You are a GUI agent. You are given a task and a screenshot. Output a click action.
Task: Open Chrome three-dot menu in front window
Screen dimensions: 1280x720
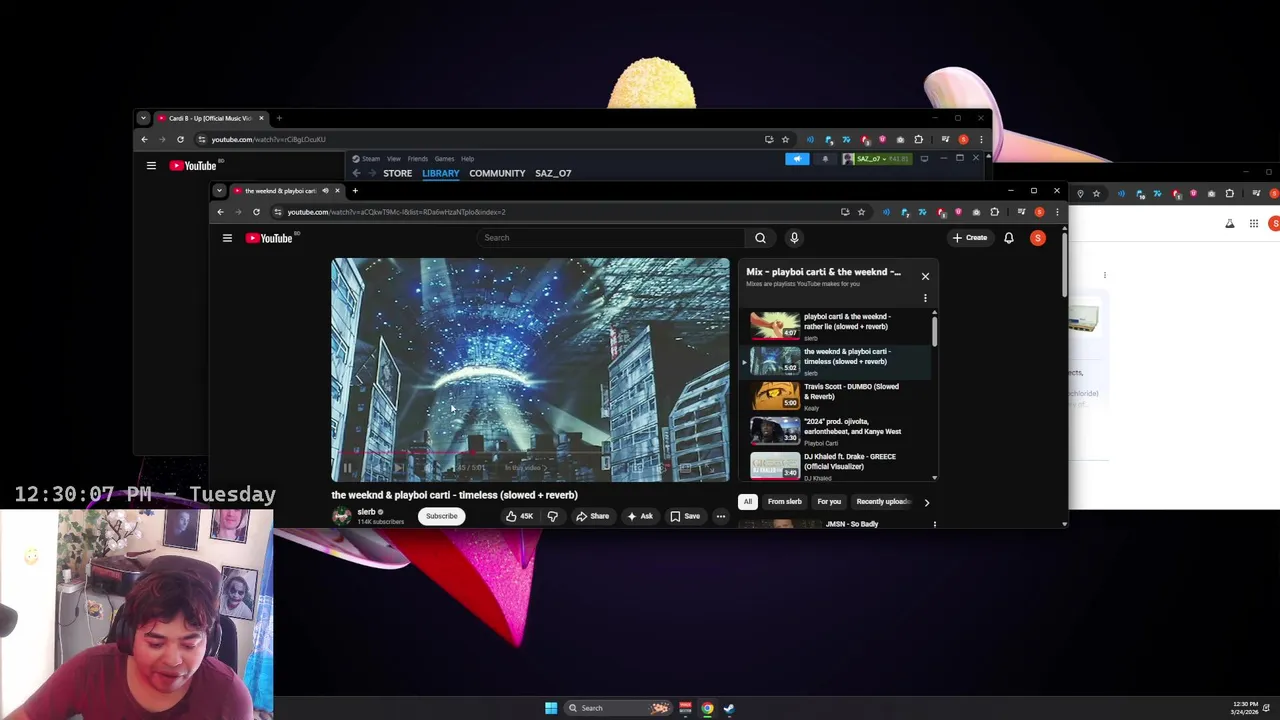pos(1057,212)
